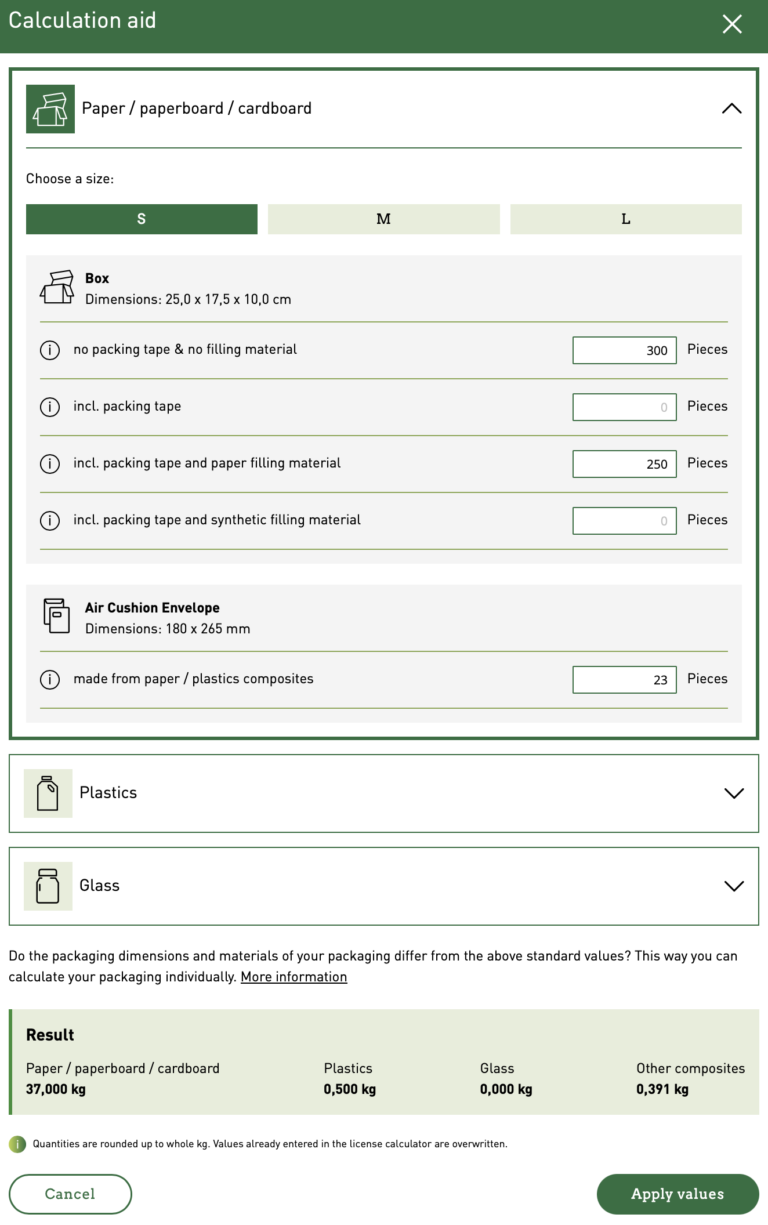Close the Calculation aid dialog
The image size is (768, 1225).
click(732, 24)
